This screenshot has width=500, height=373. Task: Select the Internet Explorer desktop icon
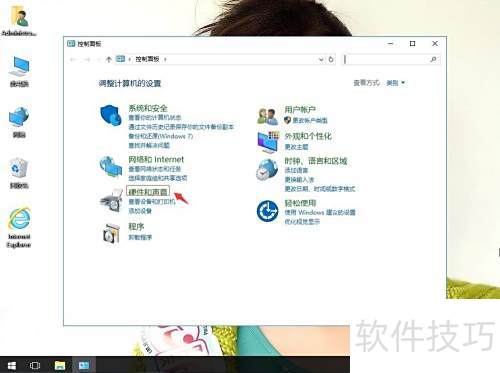click(19, 228)
